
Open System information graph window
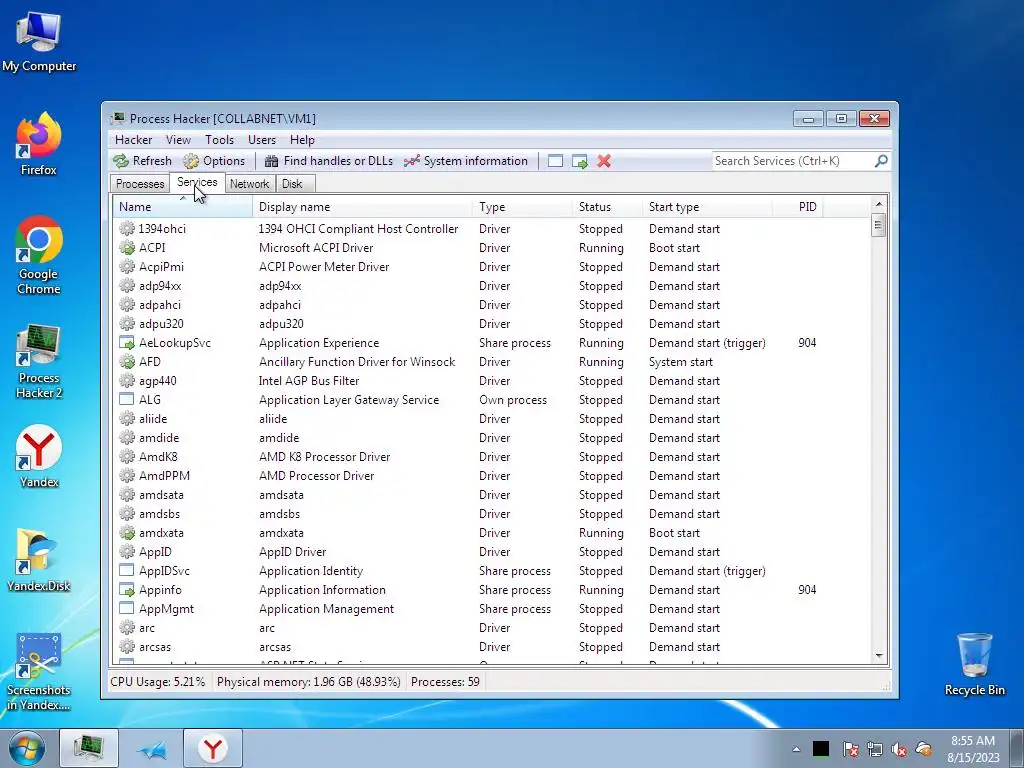pos(466,161)
